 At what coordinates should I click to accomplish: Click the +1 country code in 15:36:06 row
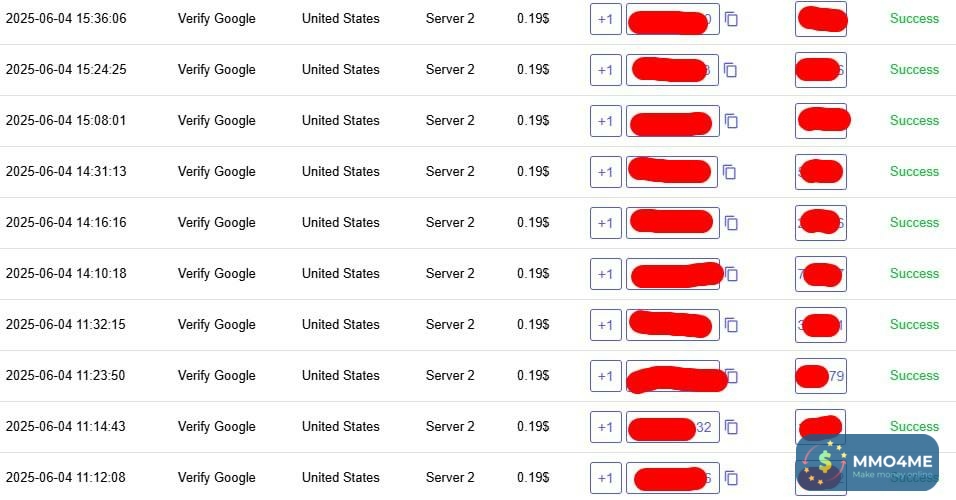tap(605, 19)
